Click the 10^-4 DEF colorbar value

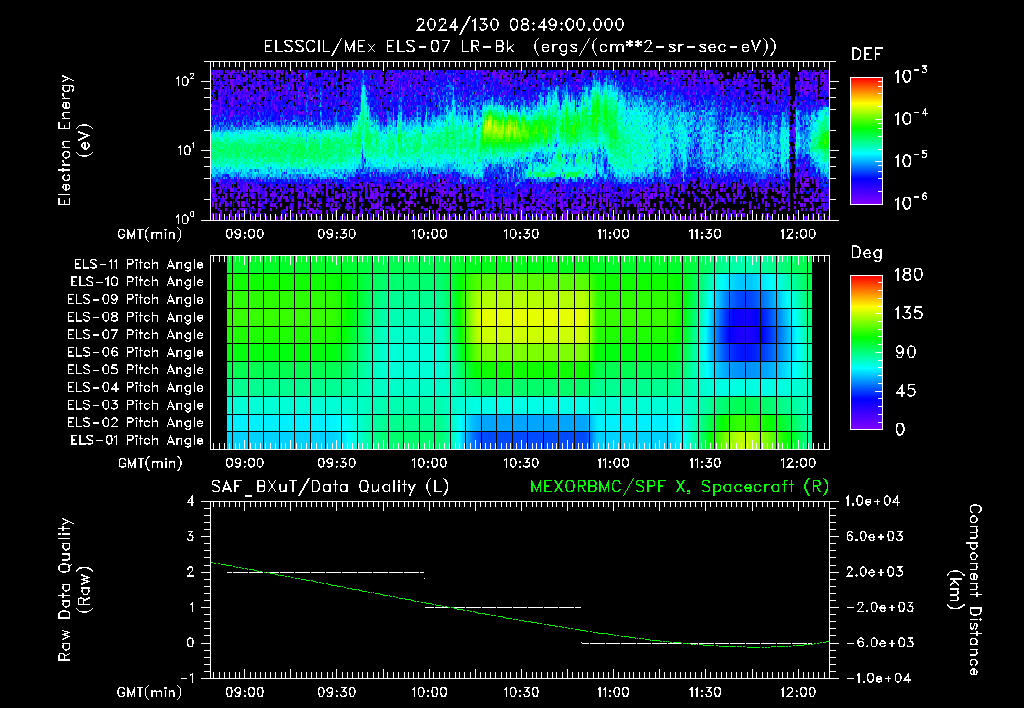pyautogui.click(x=910, y=118)
